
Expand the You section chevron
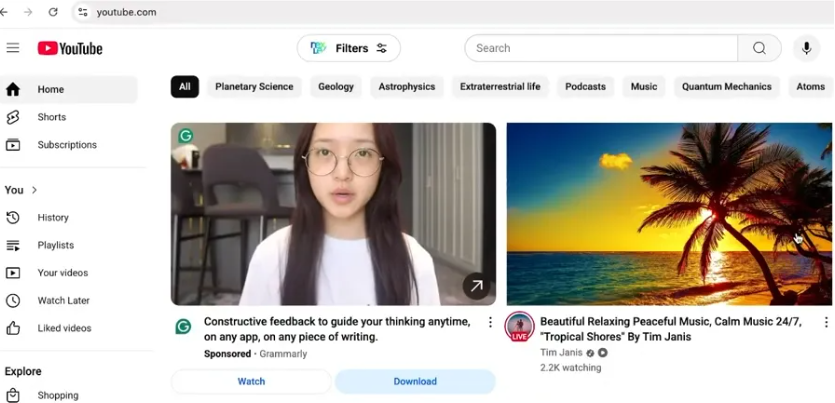[x=34, y=190]
